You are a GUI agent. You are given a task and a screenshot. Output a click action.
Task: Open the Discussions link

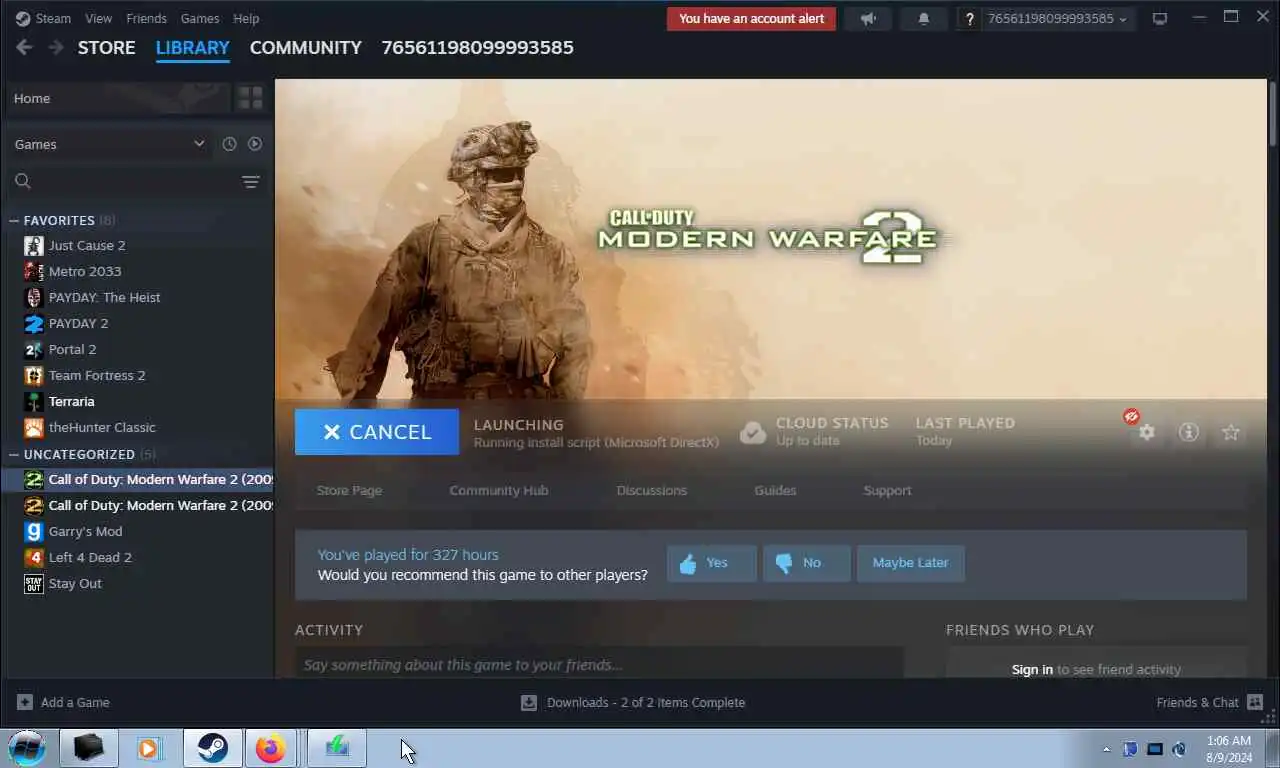coord(651,490)
